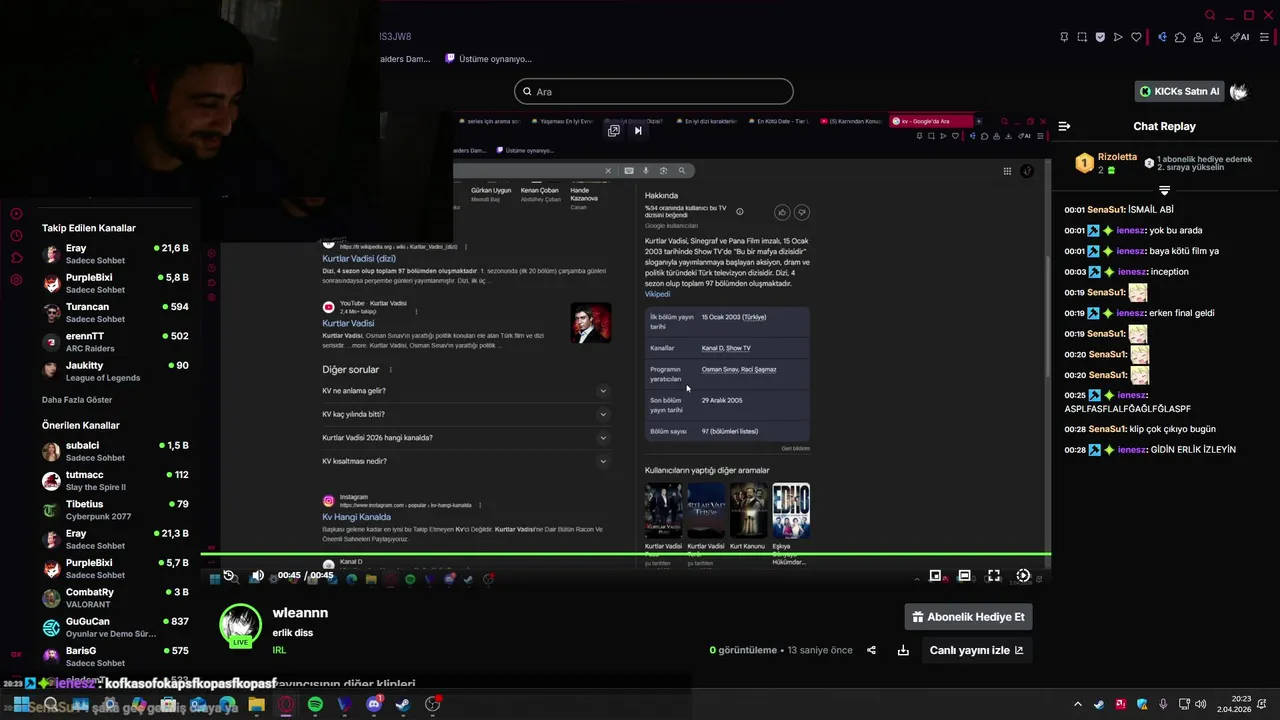Image resolution: width=1280 pixels, height=720 pixels.
Task: Open Steam from the Windows taskbar
Action: click(403, 704)
